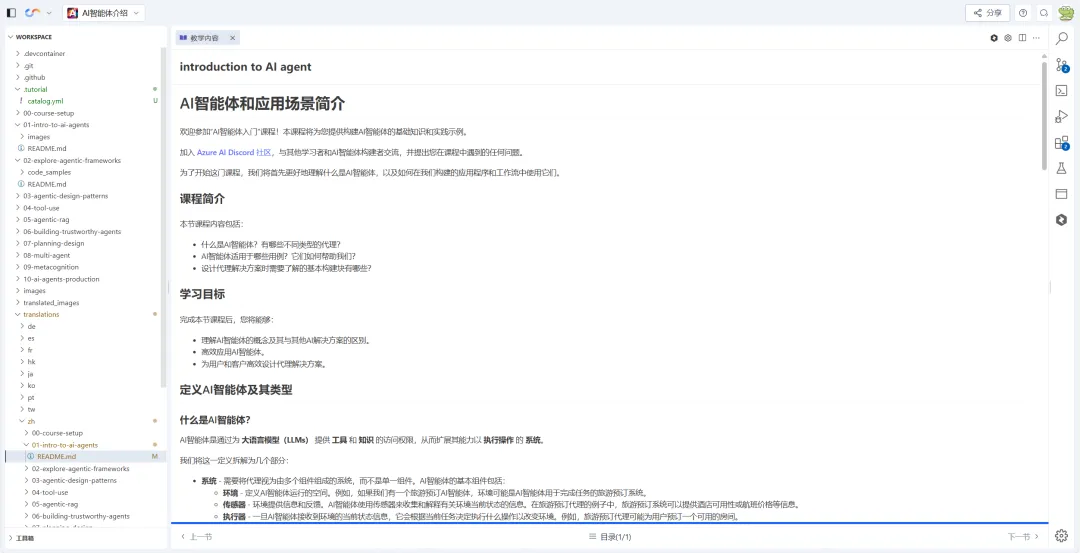This screenshot has width=1080, height=553.
Task: Expand the zh 04-tool-use folder
Action: (50, 492)
